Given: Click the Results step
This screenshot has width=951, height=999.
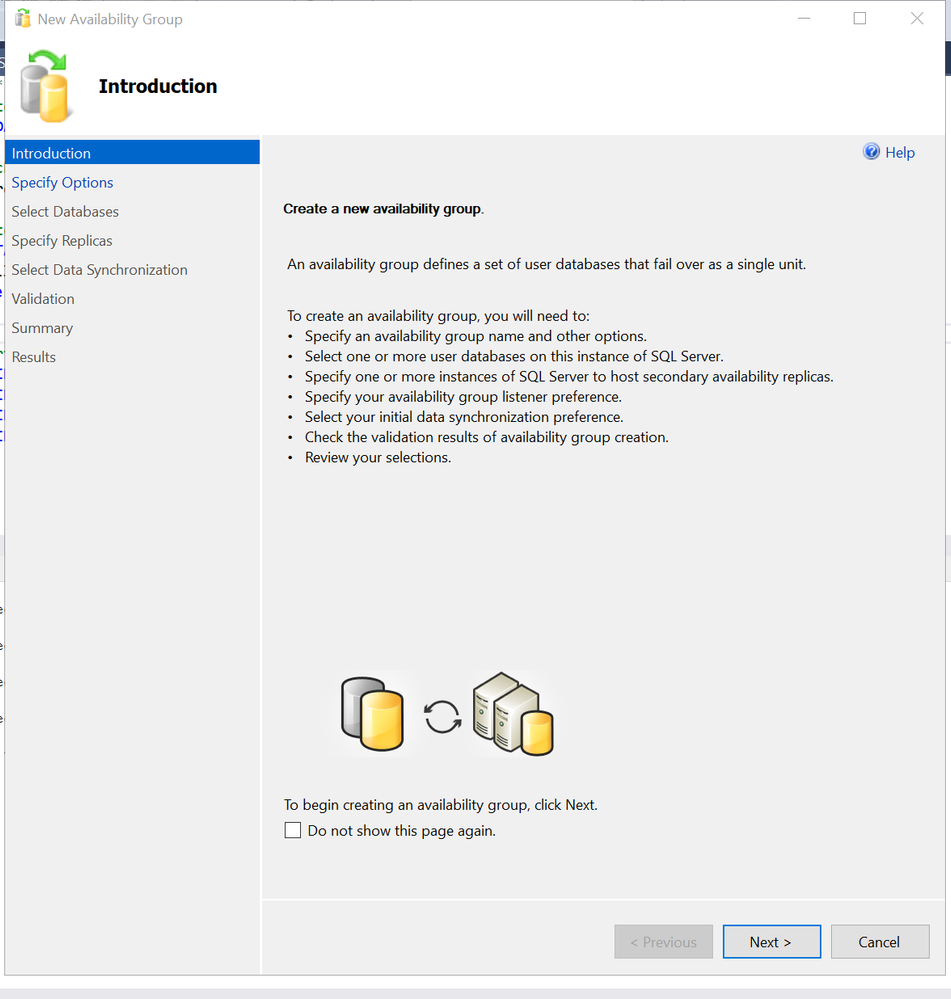Looking at the screenshot, I should (34, 357).
